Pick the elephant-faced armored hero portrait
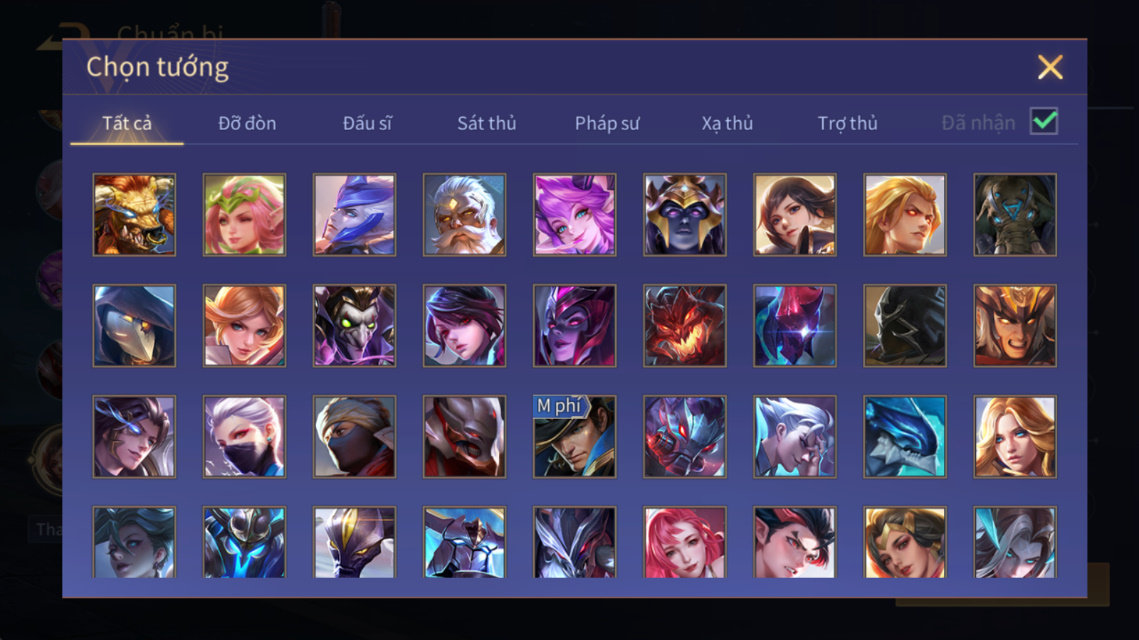1139x640 pixels. click(x=1015, y=214)
